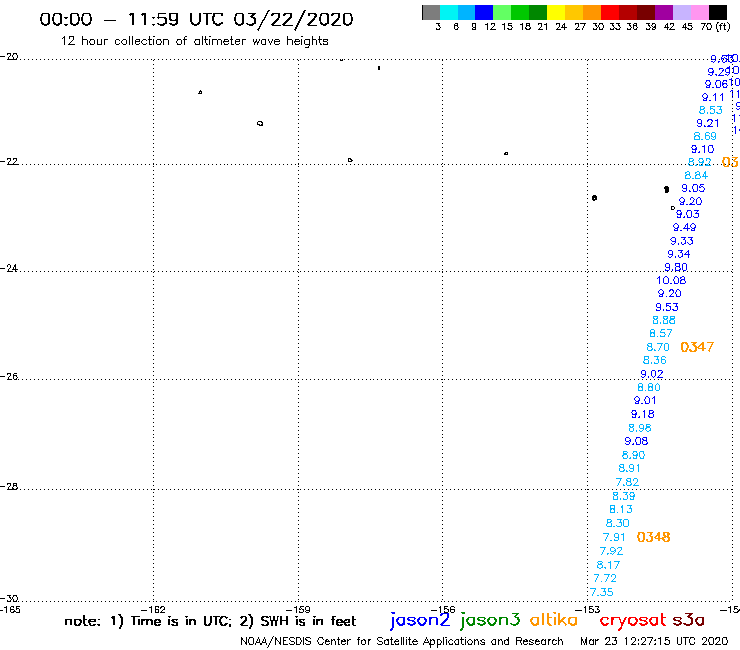Image resolution: width=740 pixels, height=650 pixels.
Task: Click the '9.08' wave height value
Action: (x=636, y=441)
